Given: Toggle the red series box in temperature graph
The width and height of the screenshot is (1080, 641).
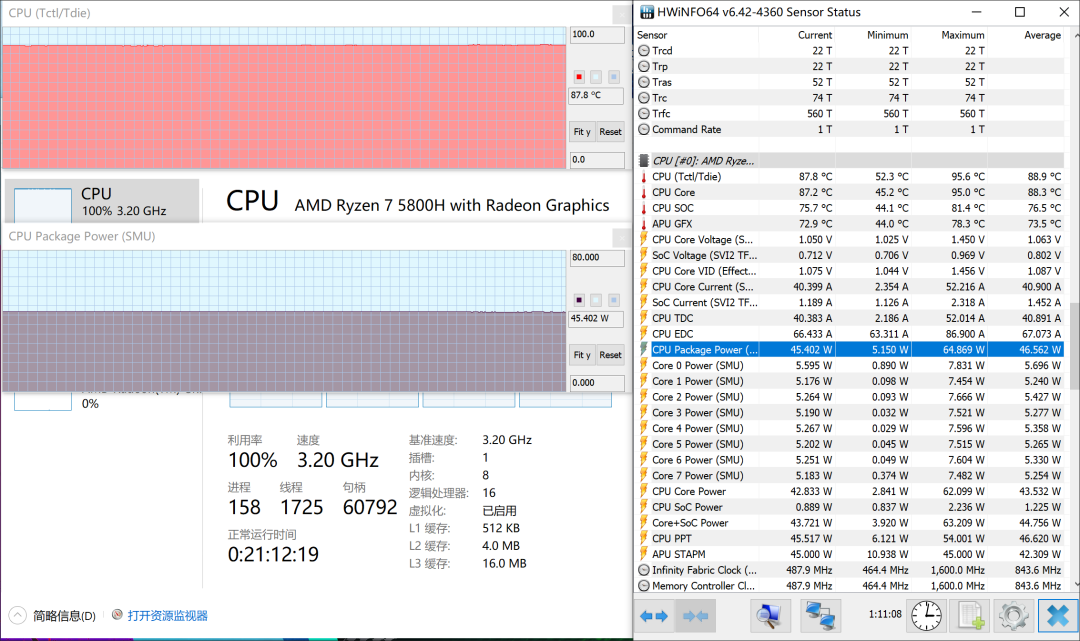Looking at the screenshot, I should pyautogui.click(x=579, y=77).
